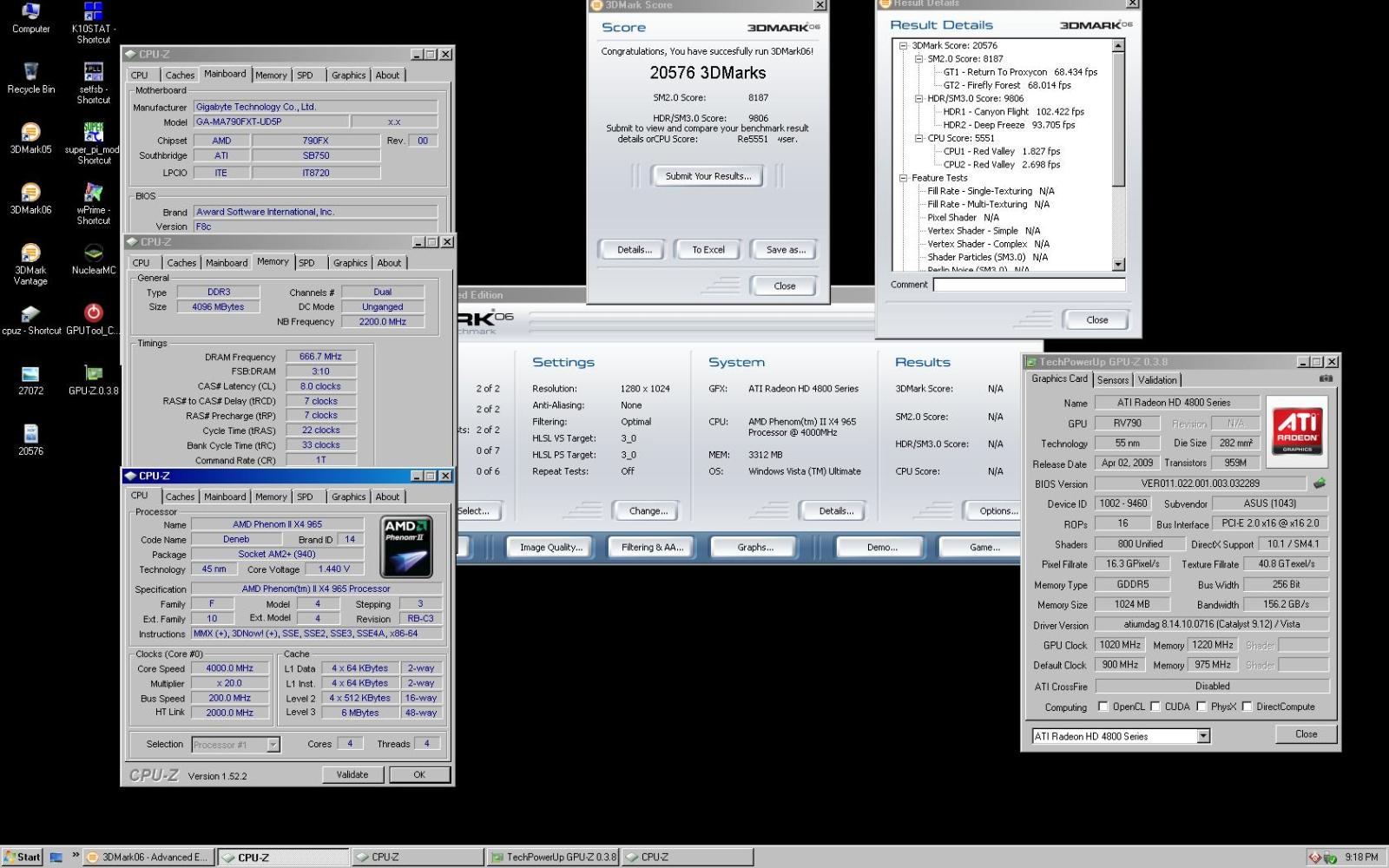This screenshot has height=868, width=1389.
Task: Open 3DMark Vantage desktop icon
Action: pyautogui.click(x=30, y=264)
